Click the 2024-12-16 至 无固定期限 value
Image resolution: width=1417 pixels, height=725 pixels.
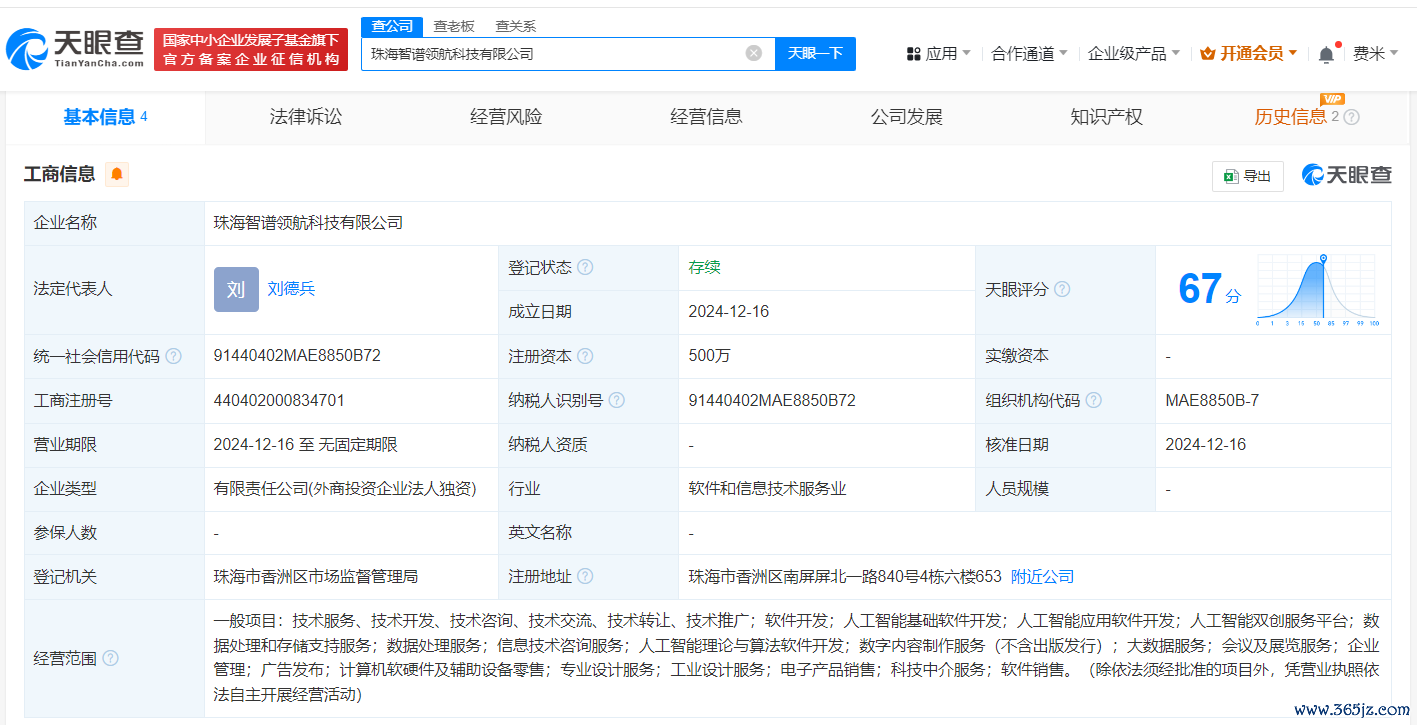(305, 444)
